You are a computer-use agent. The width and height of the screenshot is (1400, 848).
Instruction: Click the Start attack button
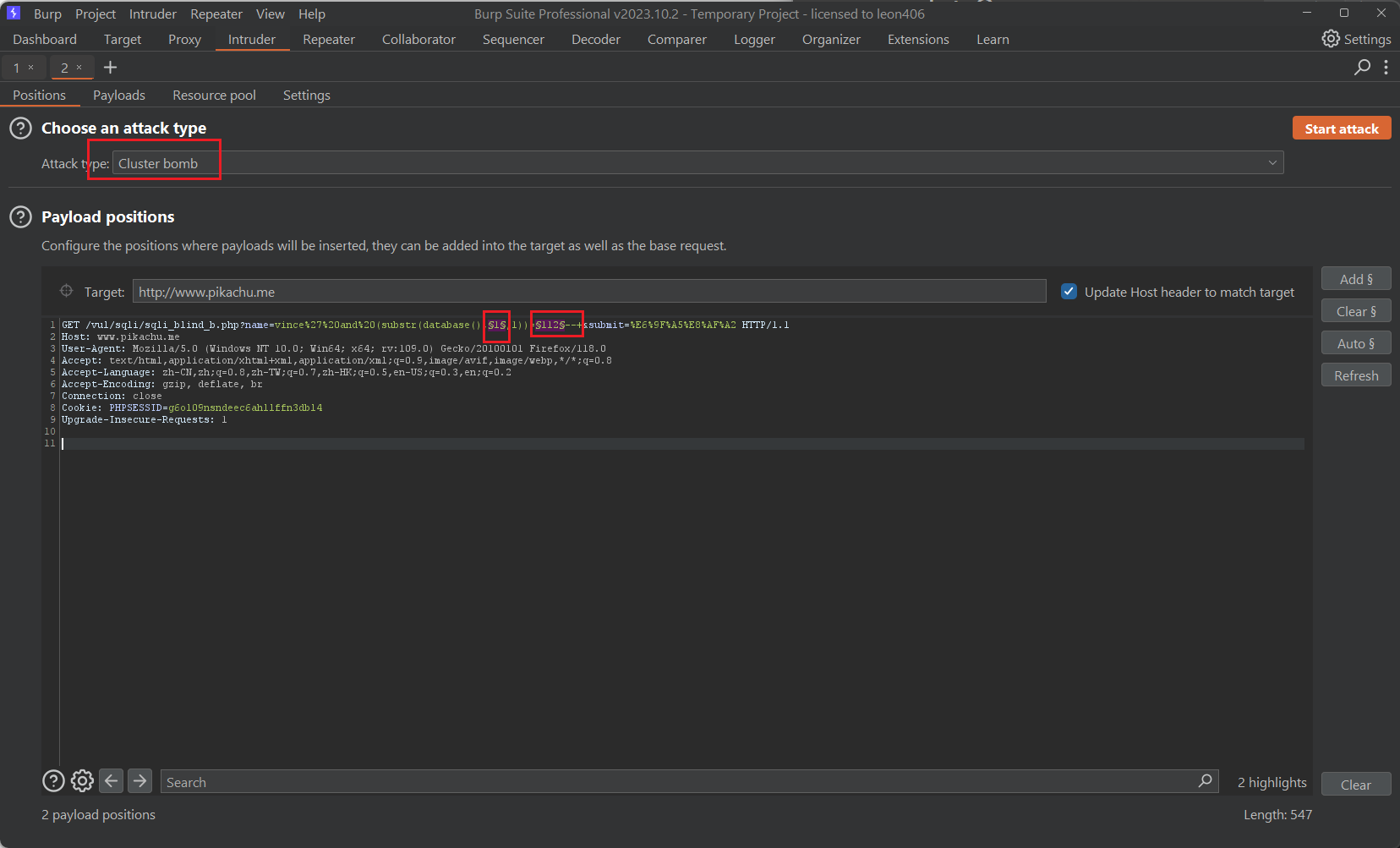click(1342, 129)
